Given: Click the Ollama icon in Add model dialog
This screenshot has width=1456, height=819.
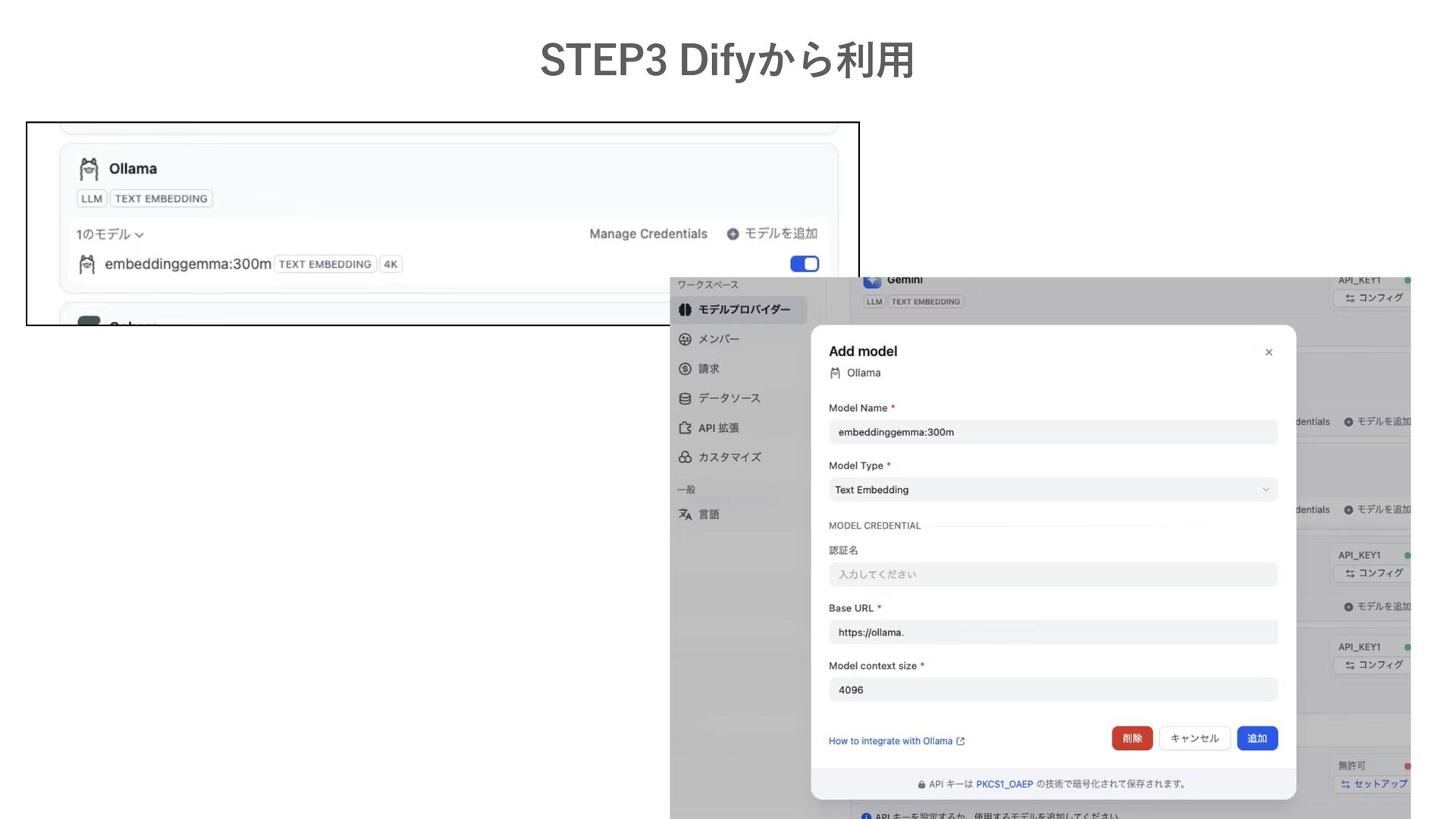Looking at the screenshot, I should tap(835, 373).
